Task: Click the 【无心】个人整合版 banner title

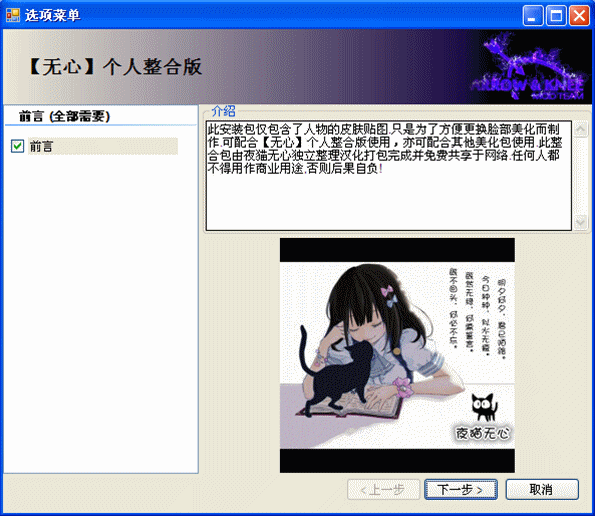Action: click(x=115, y=67)
